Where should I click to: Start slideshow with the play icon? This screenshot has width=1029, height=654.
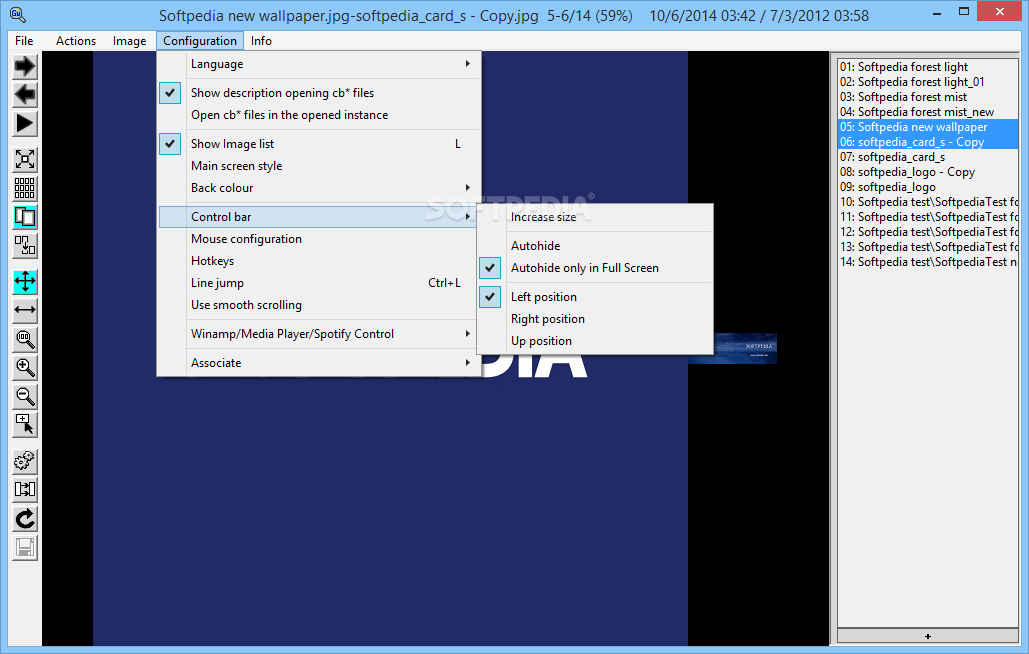(x=25, y=124)
